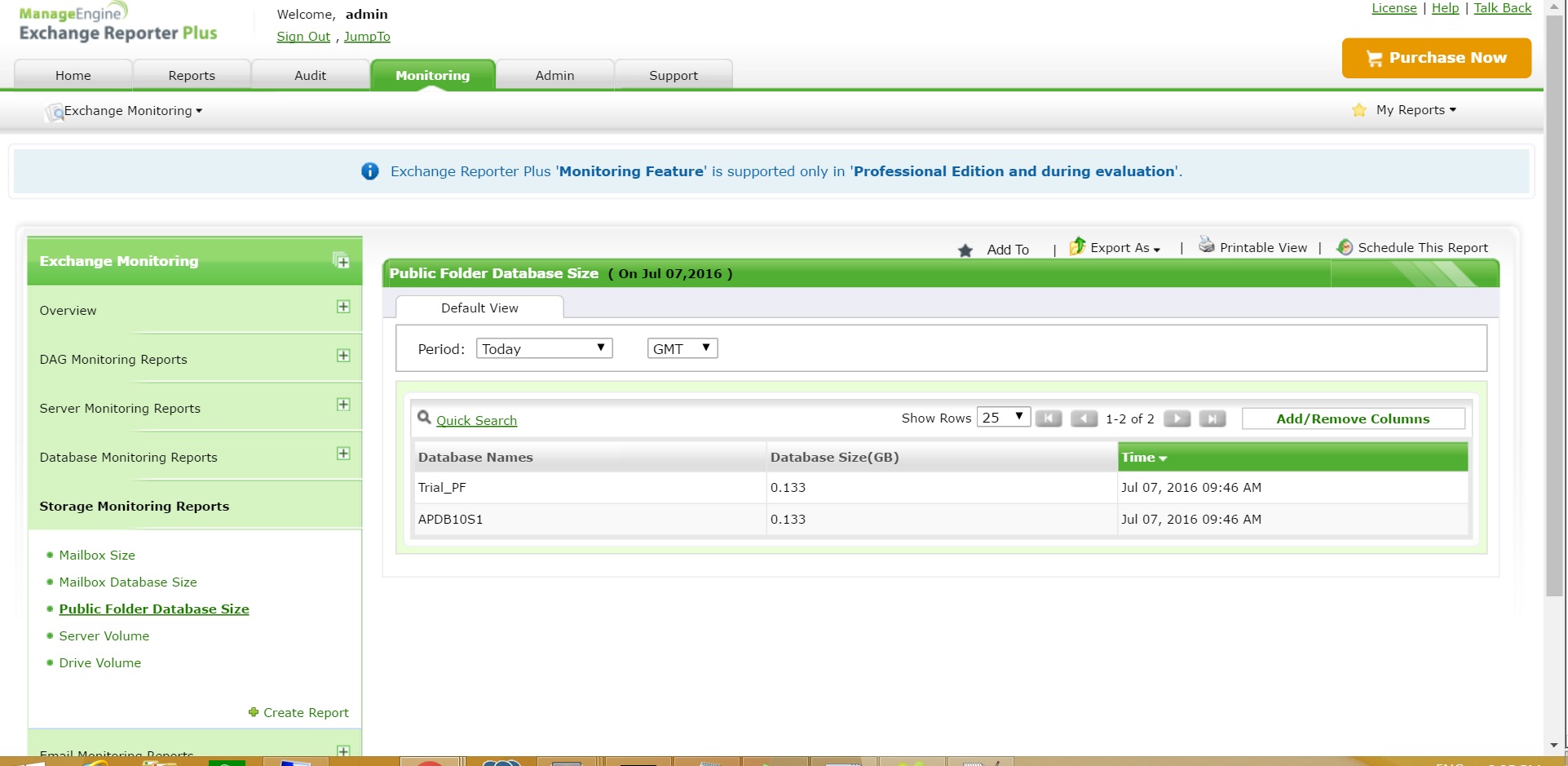Select the Default View tab
Viewport: 1568px width, 766px height.
coord(479,308)
